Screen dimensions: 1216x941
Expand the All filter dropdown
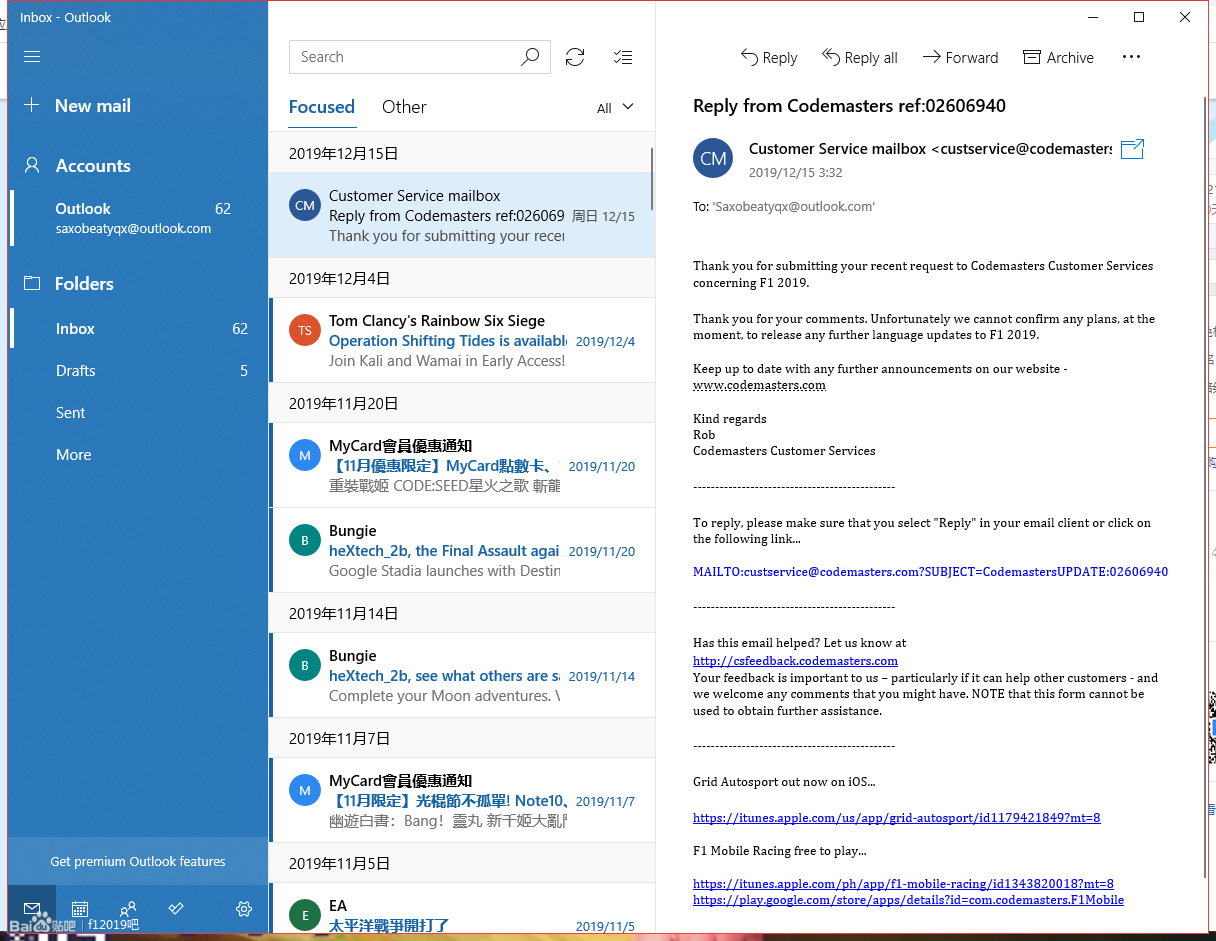pos(615,107)
